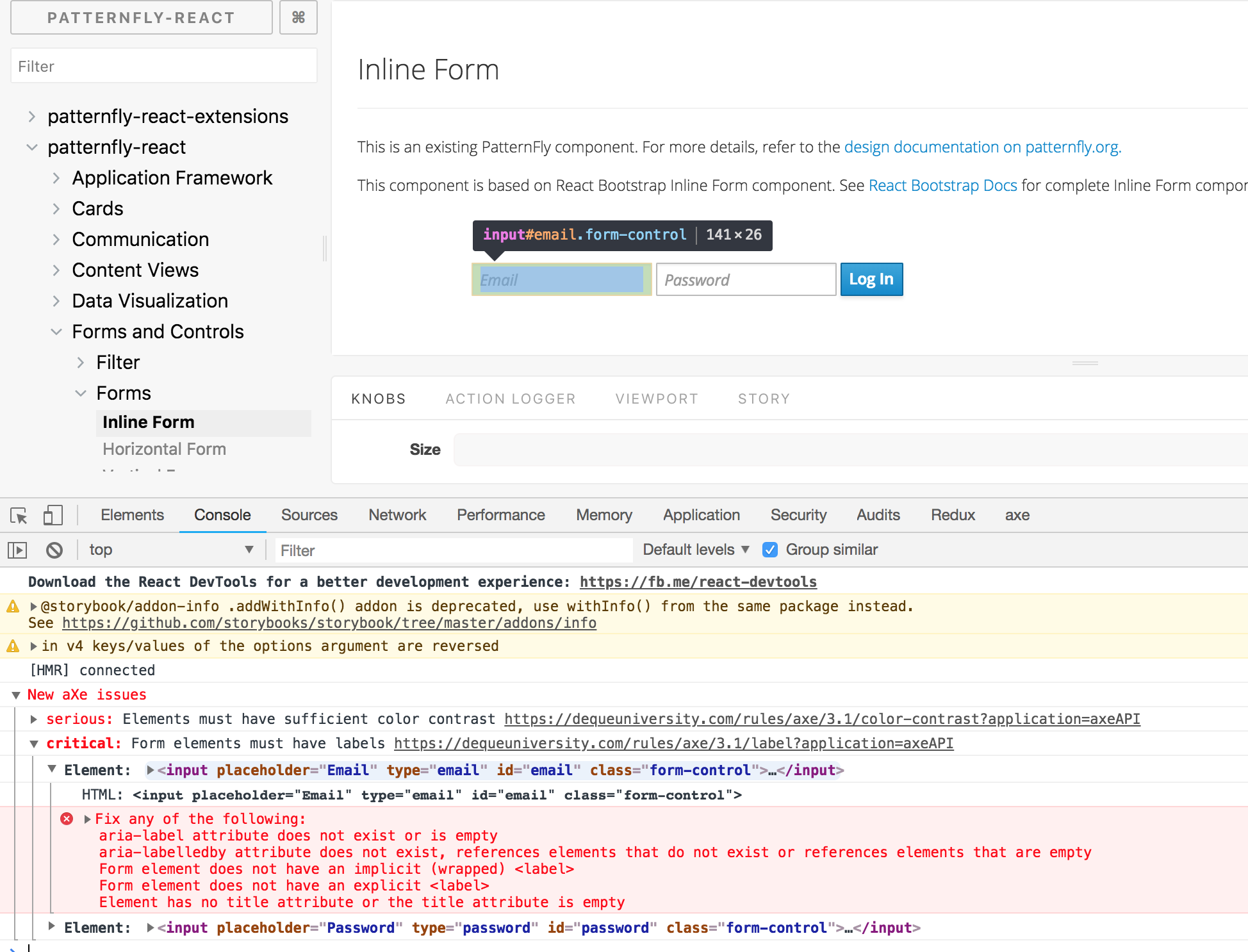Click the clear console icon

click(x=54, y=550)
